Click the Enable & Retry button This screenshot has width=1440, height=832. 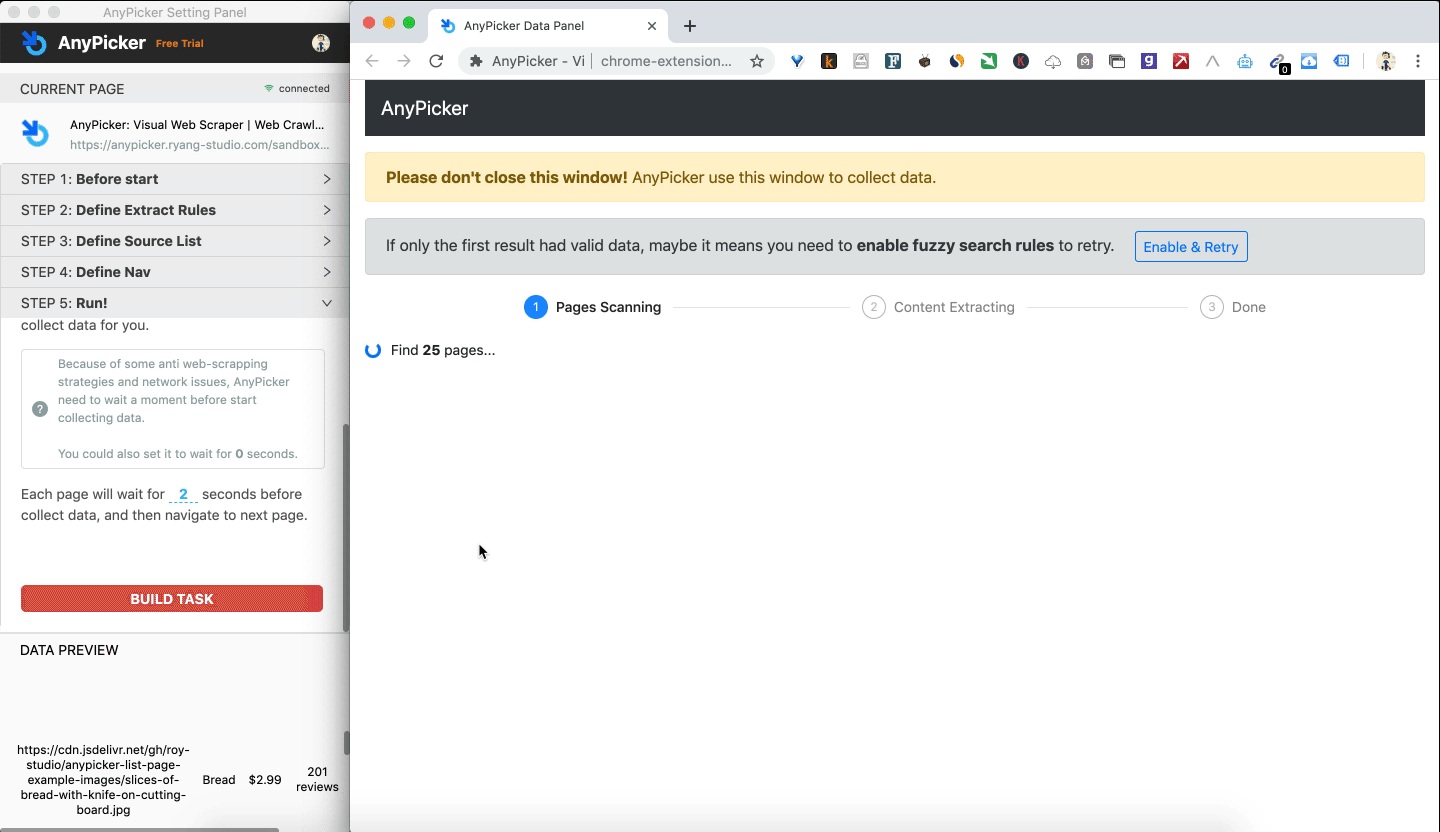point(1191,247)
